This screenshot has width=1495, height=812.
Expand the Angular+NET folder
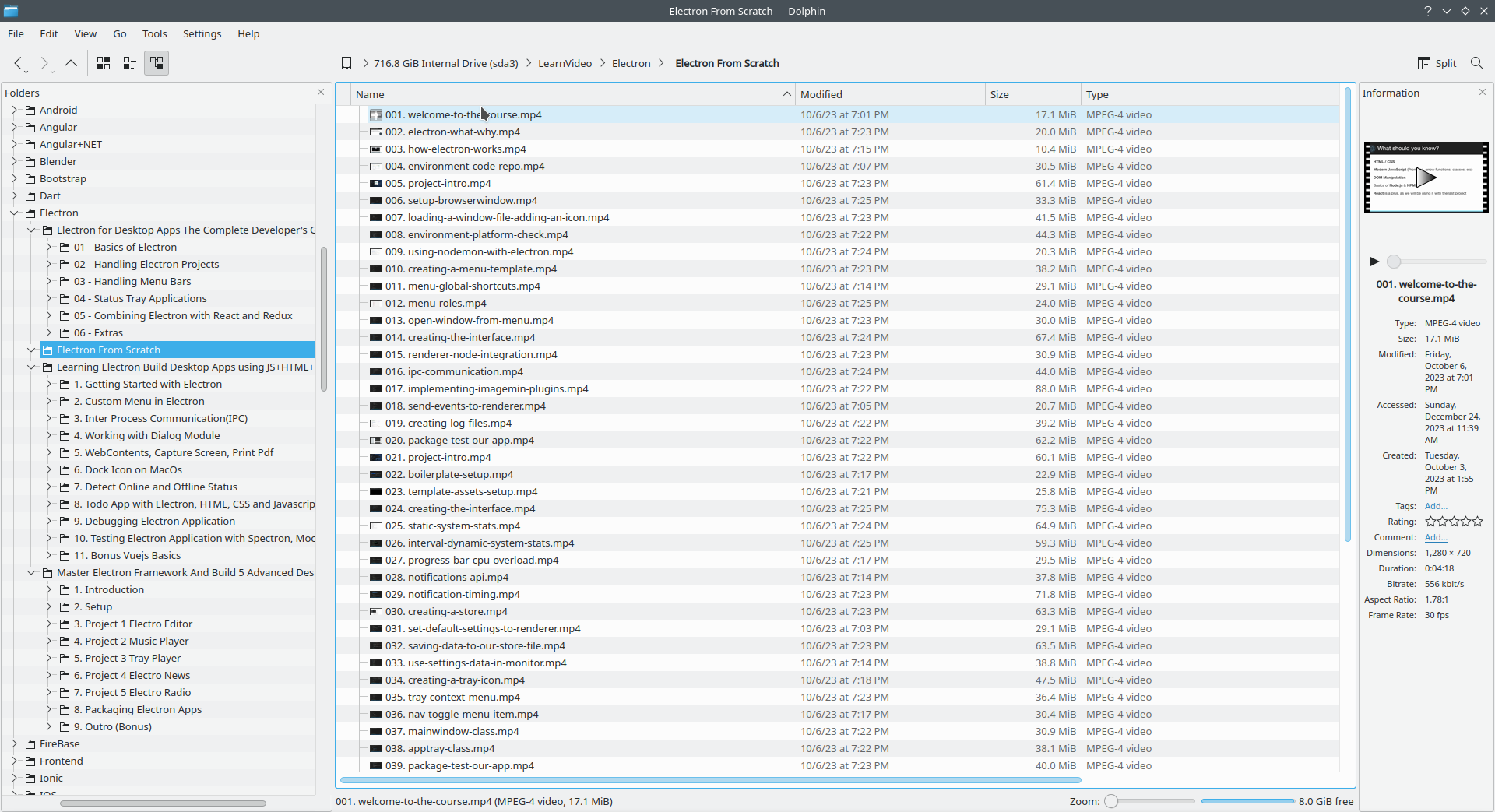14,145
